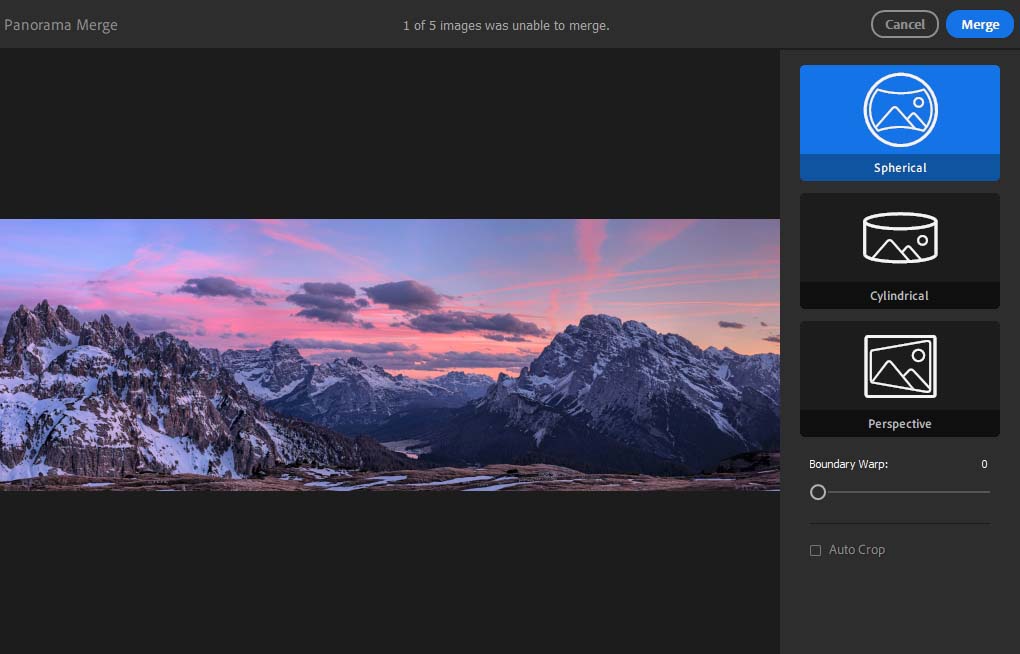Click the Merge button
Image resolution: width=1020 pixels, height=654 pixels.
980,25
